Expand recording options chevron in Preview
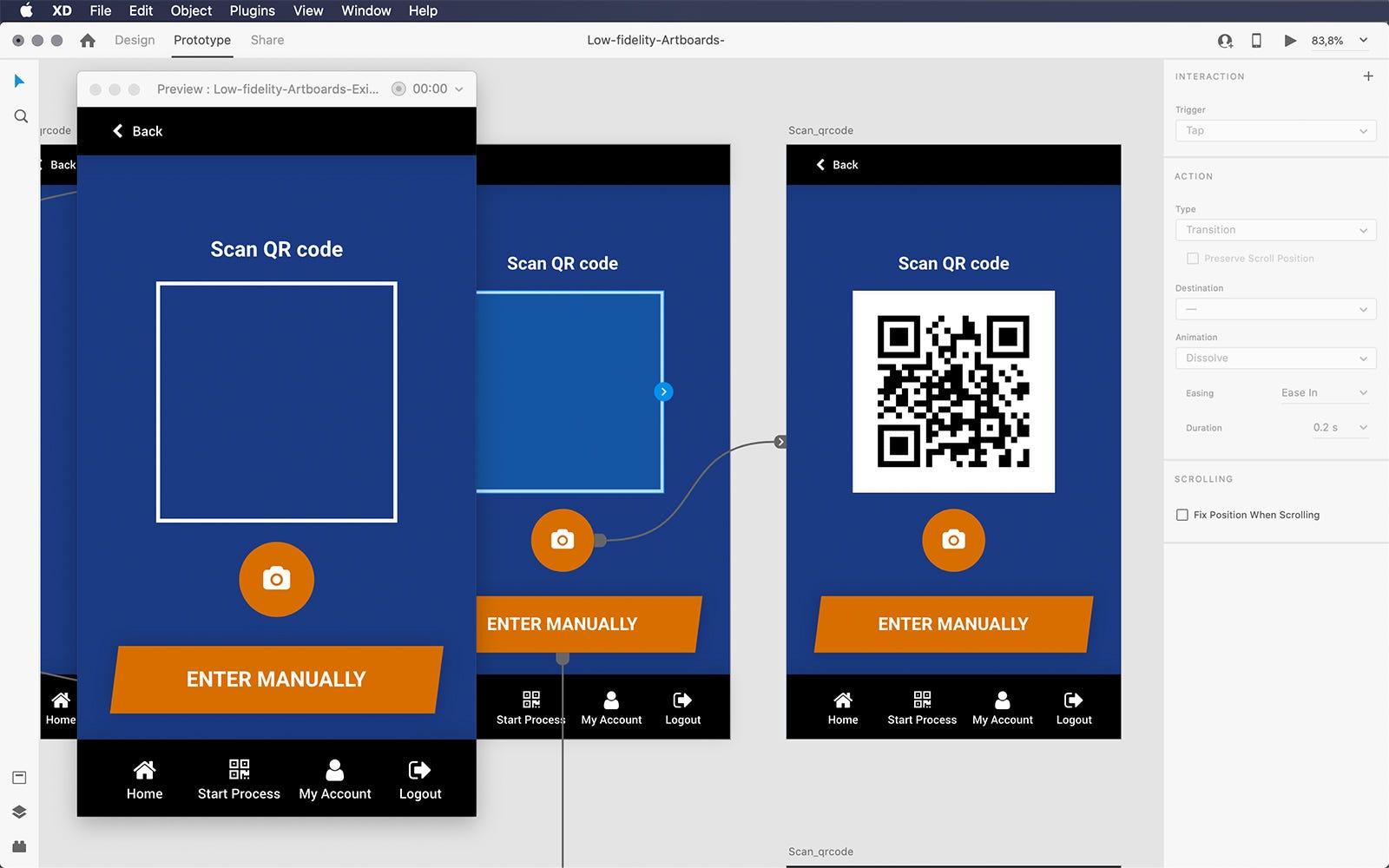This screenshot has width=1389, height=868. [x=459, y=89]
